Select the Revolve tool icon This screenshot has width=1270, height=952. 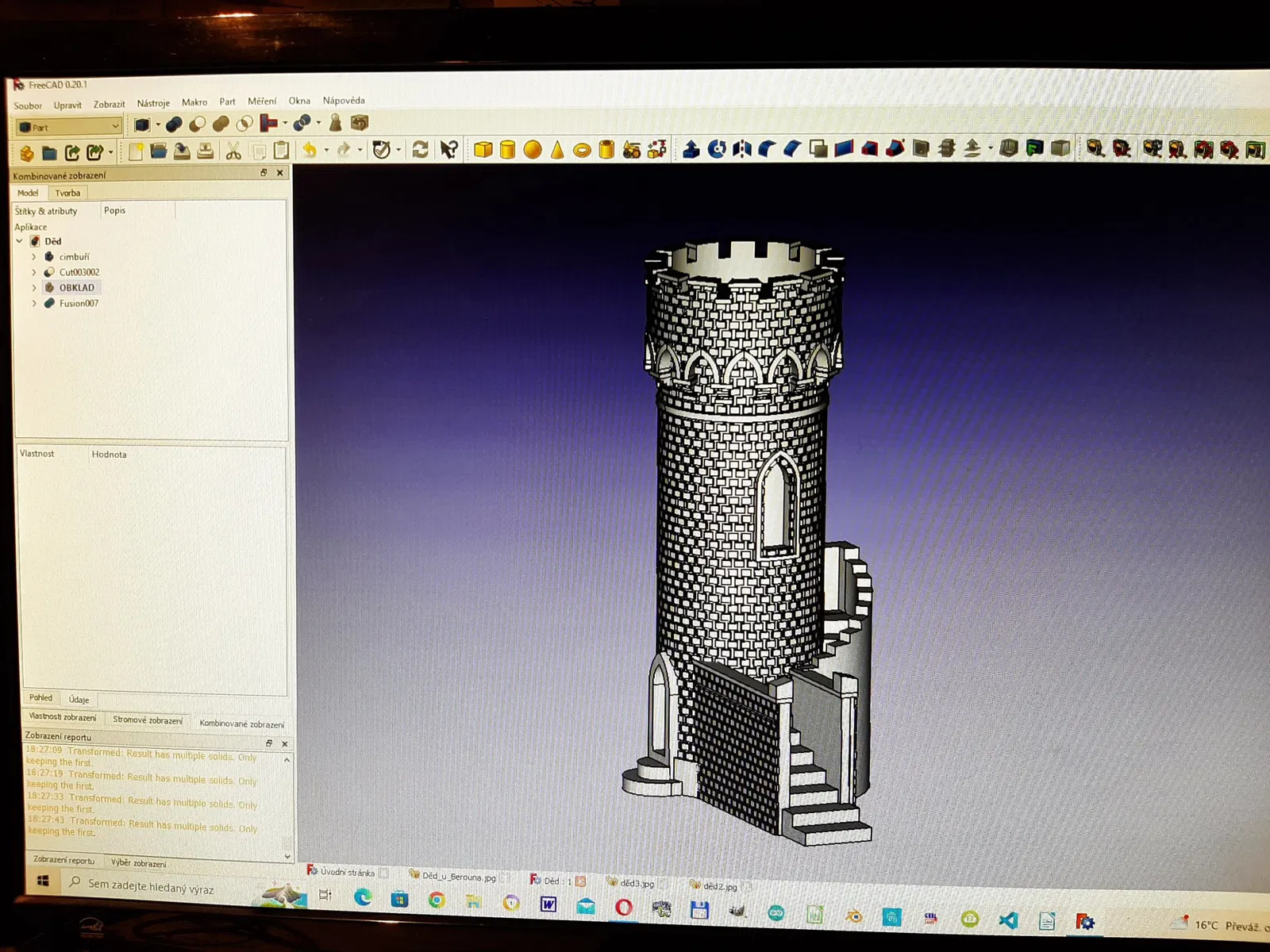pos(717,148)
